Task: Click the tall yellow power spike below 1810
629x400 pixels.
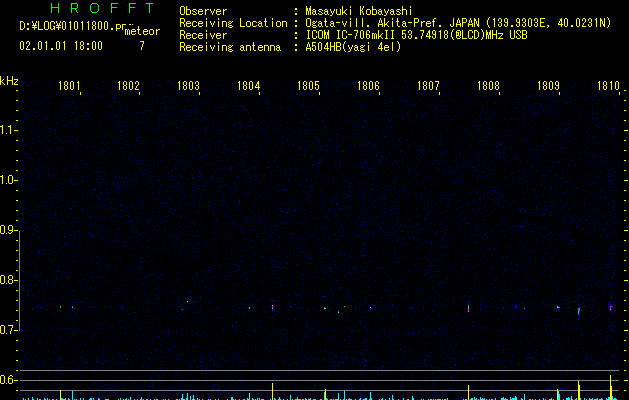Action: [x=611, y=387]
